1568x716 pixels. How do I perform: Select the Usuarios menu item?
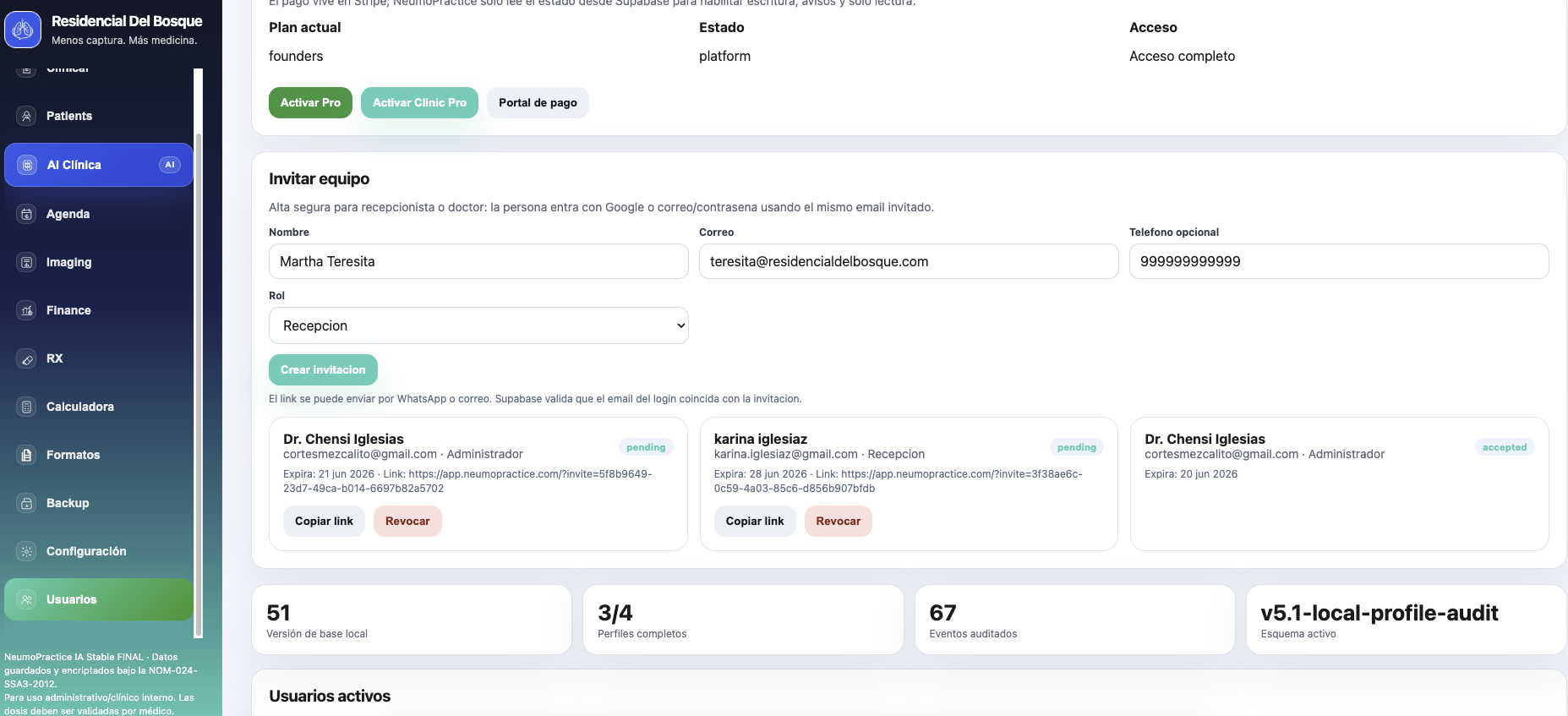pyautogui.click(x=99, y=599)
